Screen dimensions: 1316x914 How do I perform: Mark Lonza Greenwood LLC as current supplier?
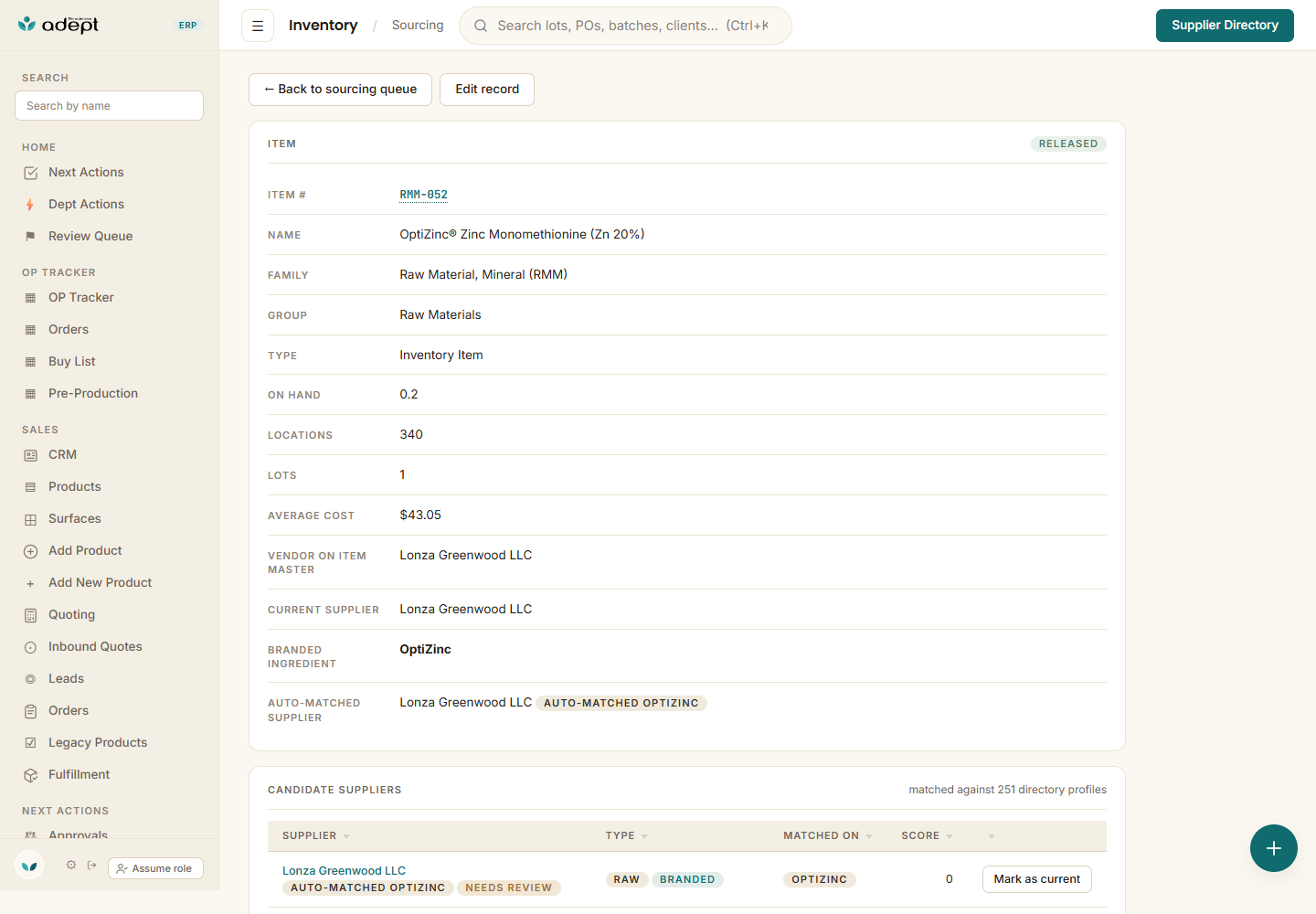[1037, 879]
